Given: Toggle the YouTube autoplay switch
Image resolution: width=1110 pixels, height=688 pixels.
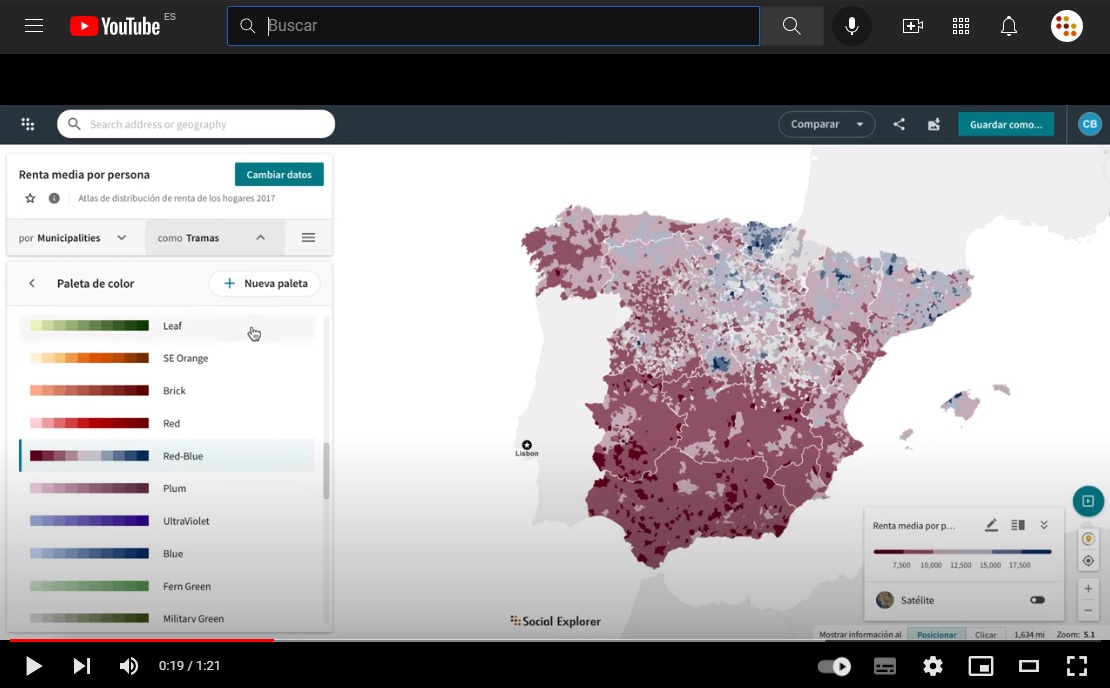Looking at the screenshot, I should (834, 666).
